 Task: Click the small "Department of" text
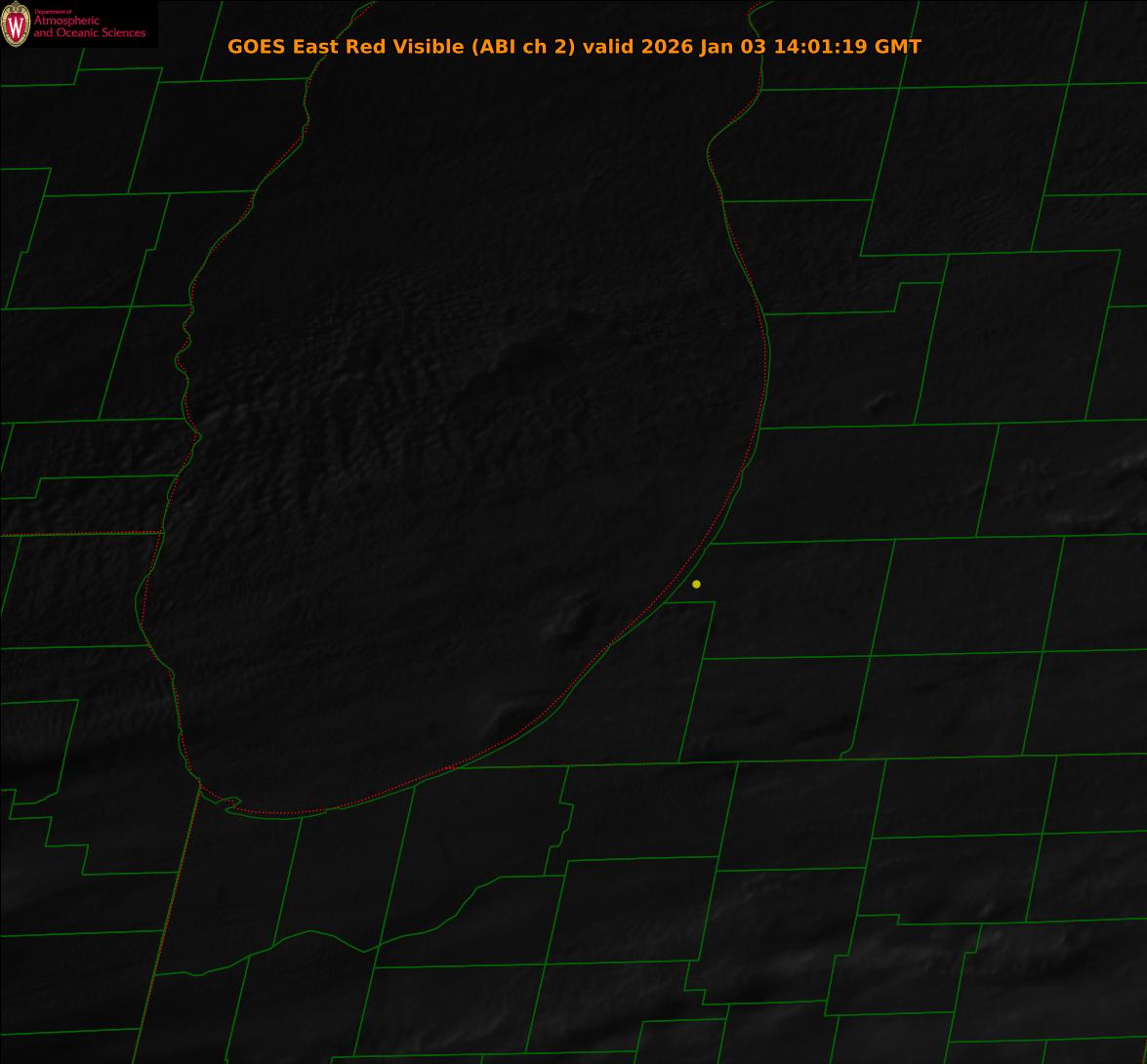[x=52, y=12]
